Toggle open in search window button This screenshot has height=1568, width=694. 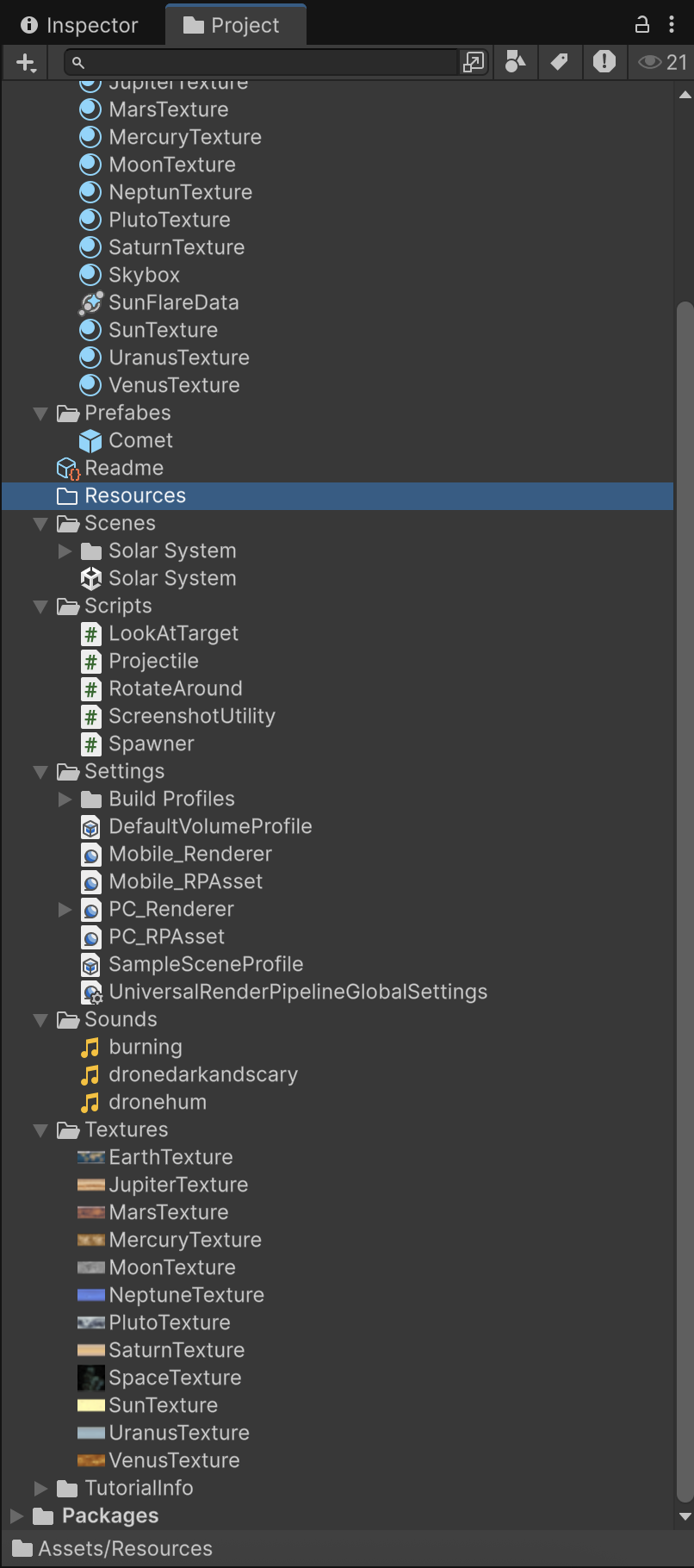(x=474, y=62)
